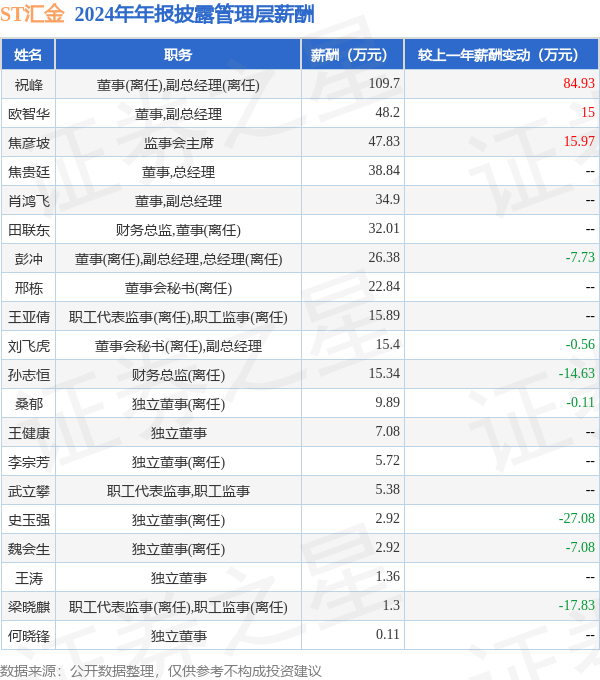
Task: Select the 职务 column header
Action: (178, 55)
